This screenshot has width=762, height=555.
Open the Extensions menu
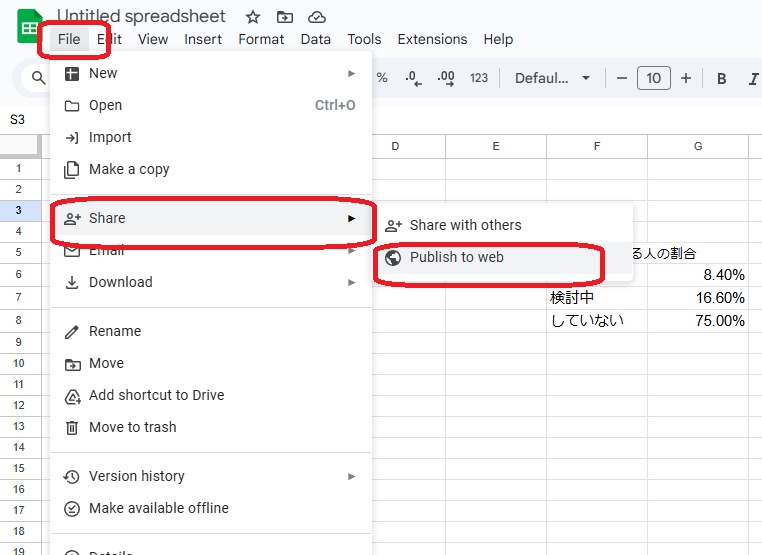[432, 39]
